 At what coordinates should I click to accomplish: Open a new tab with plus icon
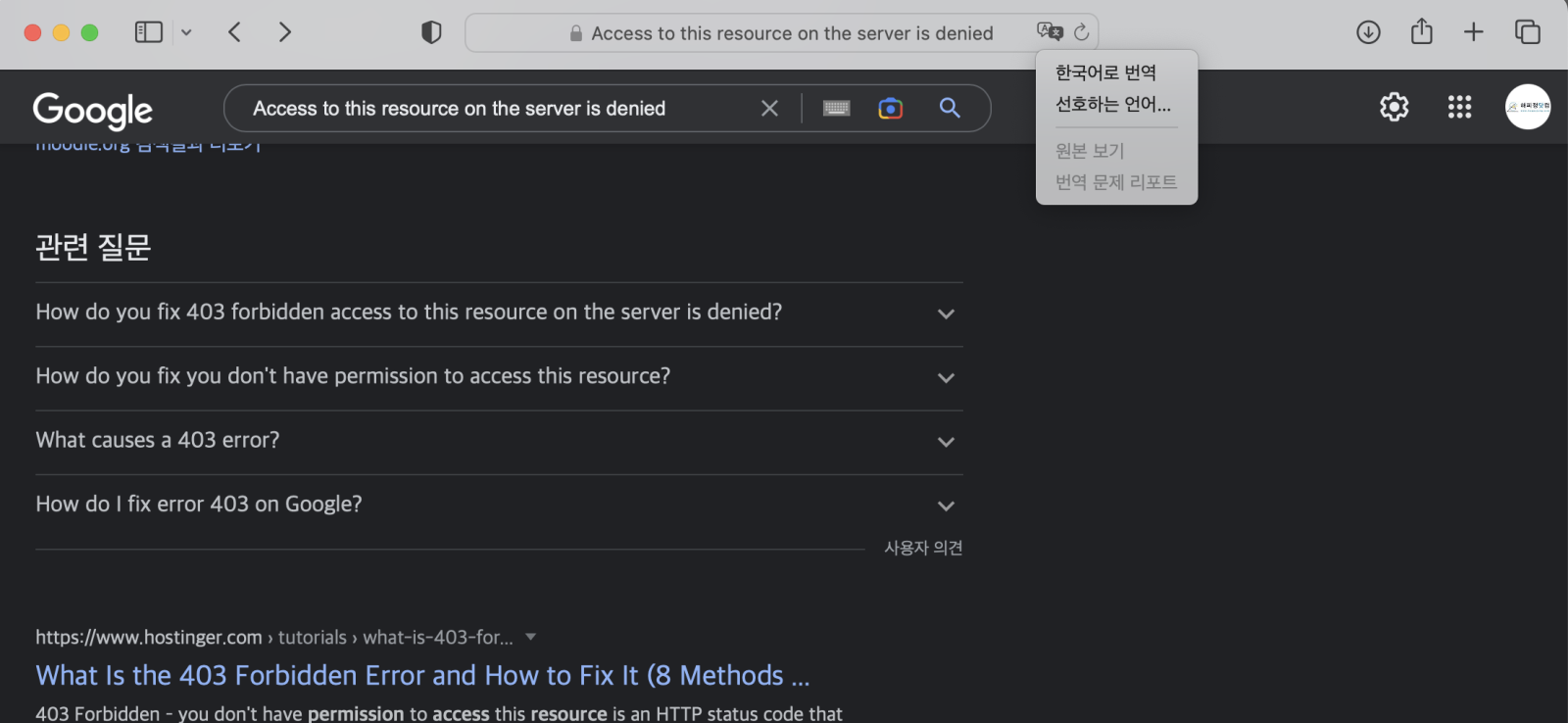(1473, 32)
